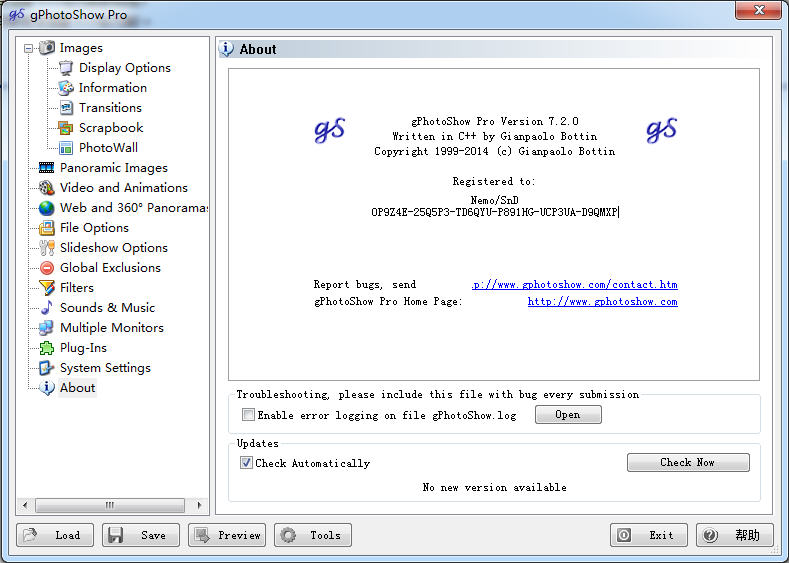Click the green Plug-Ins puzzle icon
The height and width of the screenshot is (563, 789).
click(x=47, y=348)
